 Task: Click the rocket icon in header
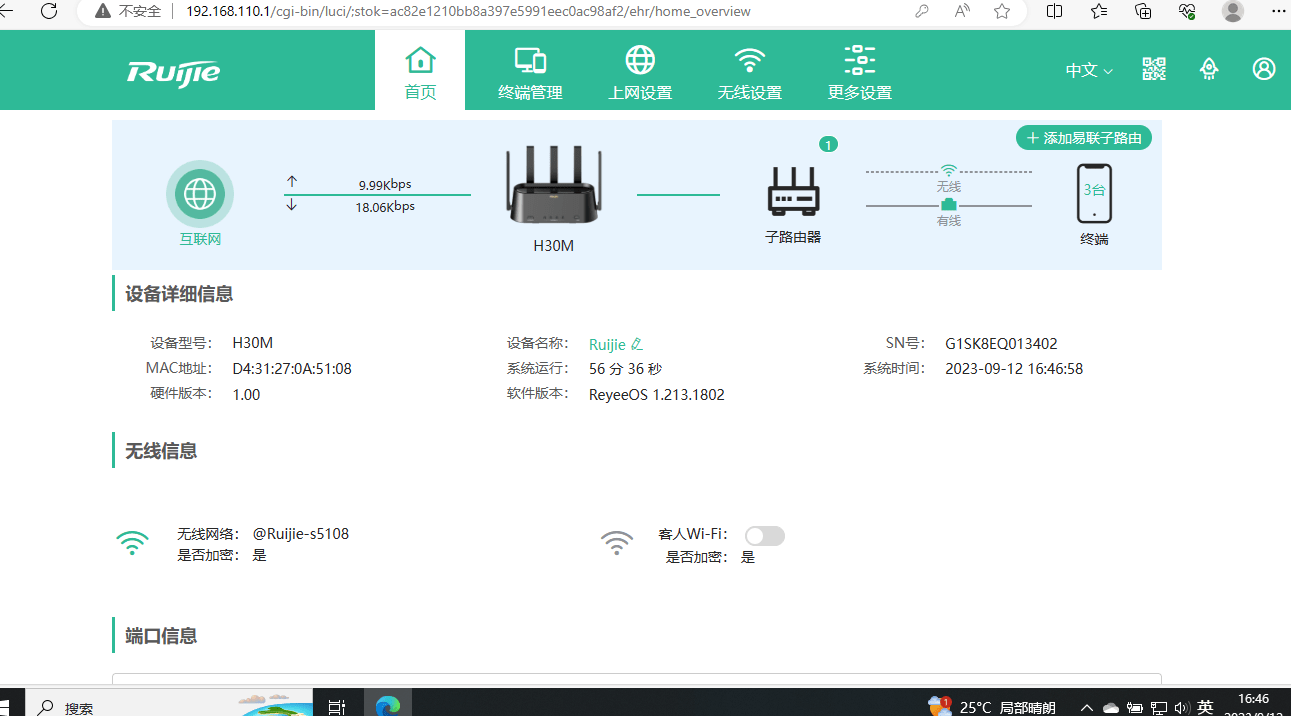1209,69
